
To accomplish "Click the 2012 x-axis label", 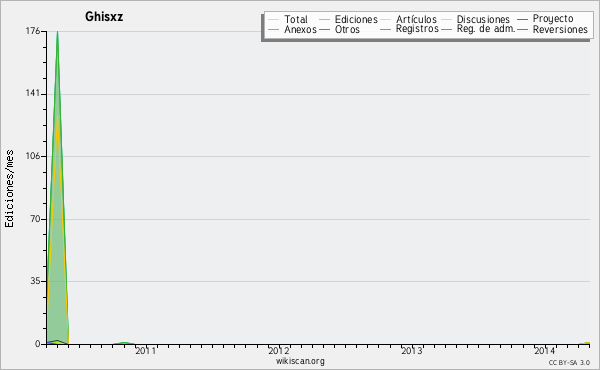I will 279,351.
